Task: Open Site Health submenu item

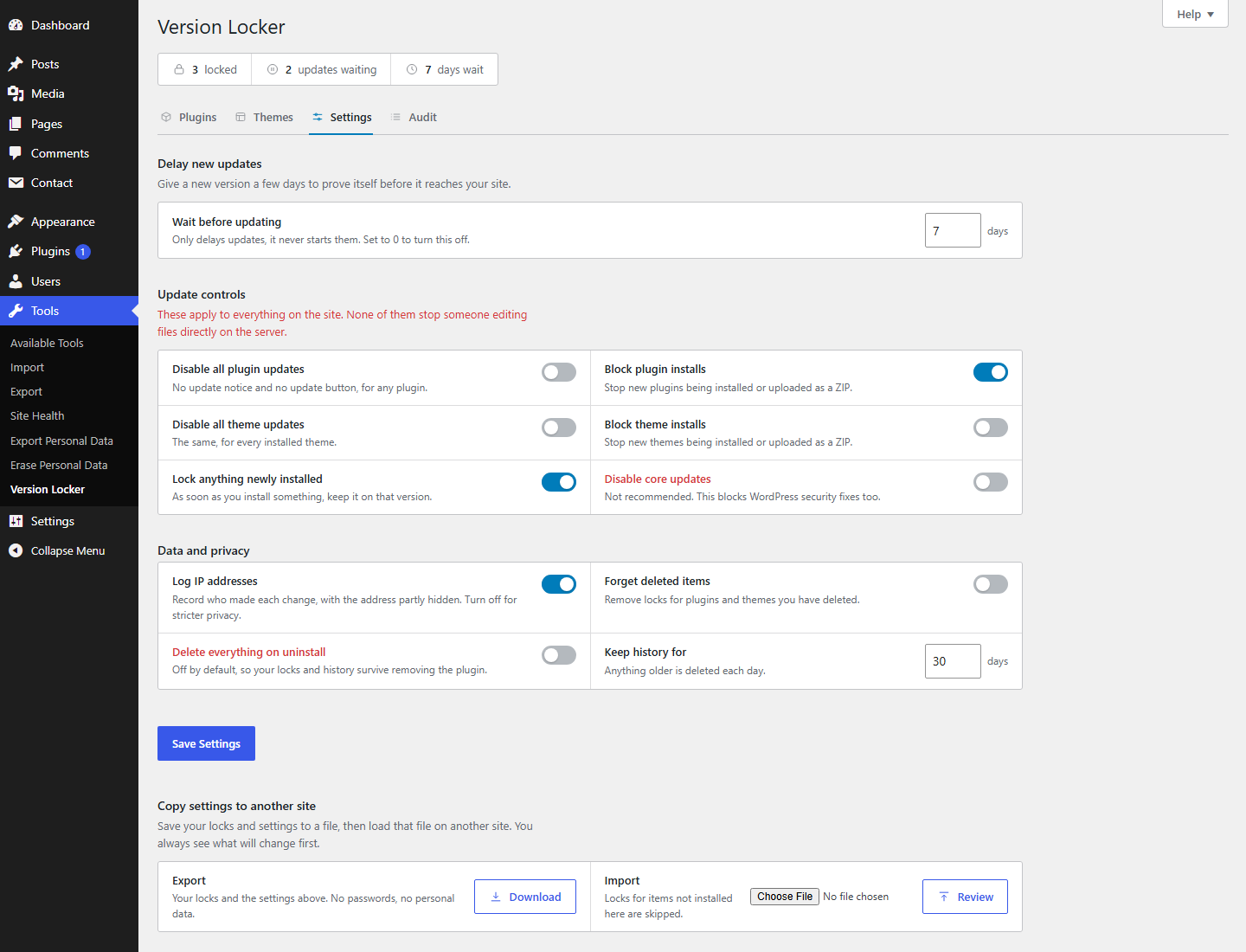Action: 69,415
